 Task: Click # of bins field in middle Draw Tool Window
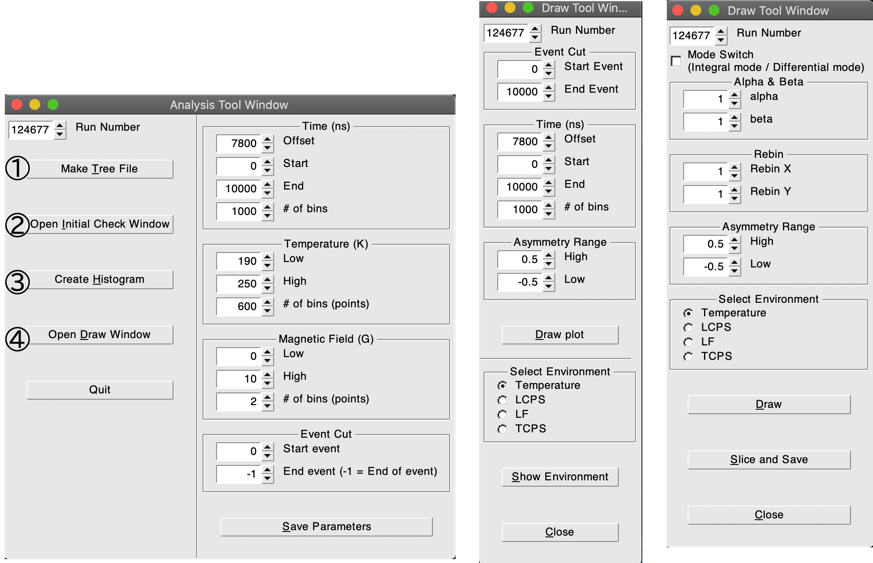521,209
